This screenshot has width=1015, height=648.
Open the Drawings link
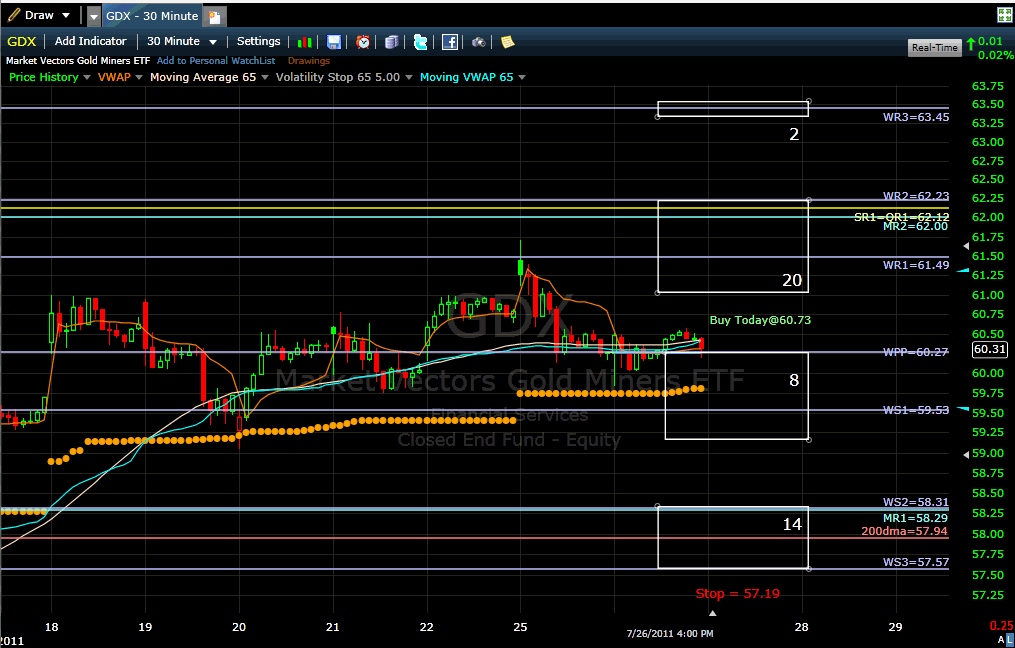coord(309,61)
